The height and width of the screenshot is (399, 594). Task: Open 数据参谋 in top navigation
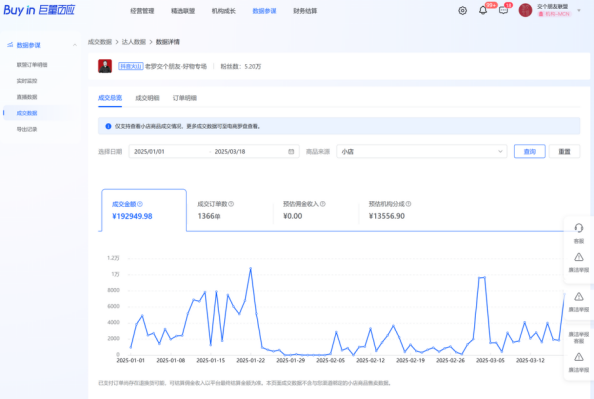tap(264, 11)
